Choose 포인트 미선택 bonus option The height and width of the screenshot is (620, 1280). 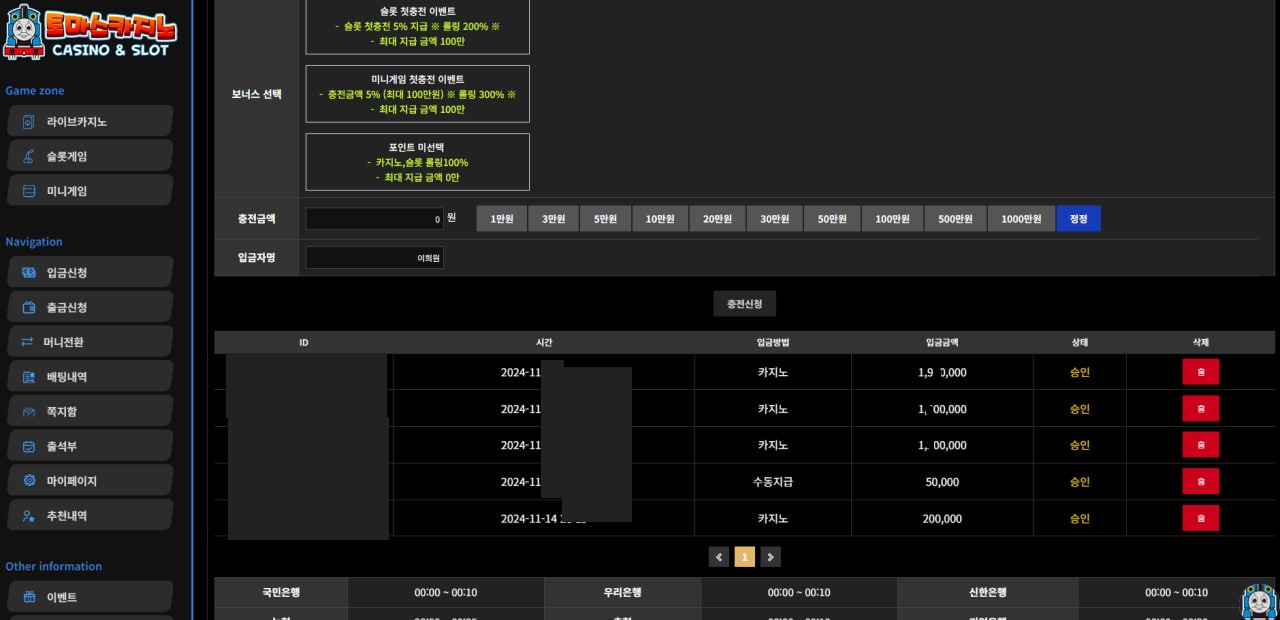tap(417, 162)
